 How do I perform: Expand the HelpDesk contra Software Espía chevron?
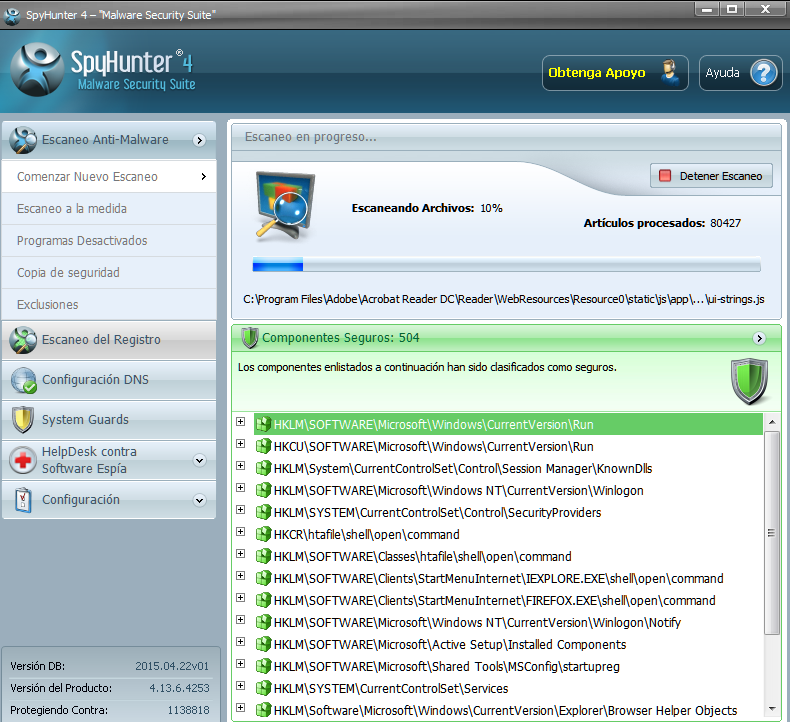click(x=199, y=461)
